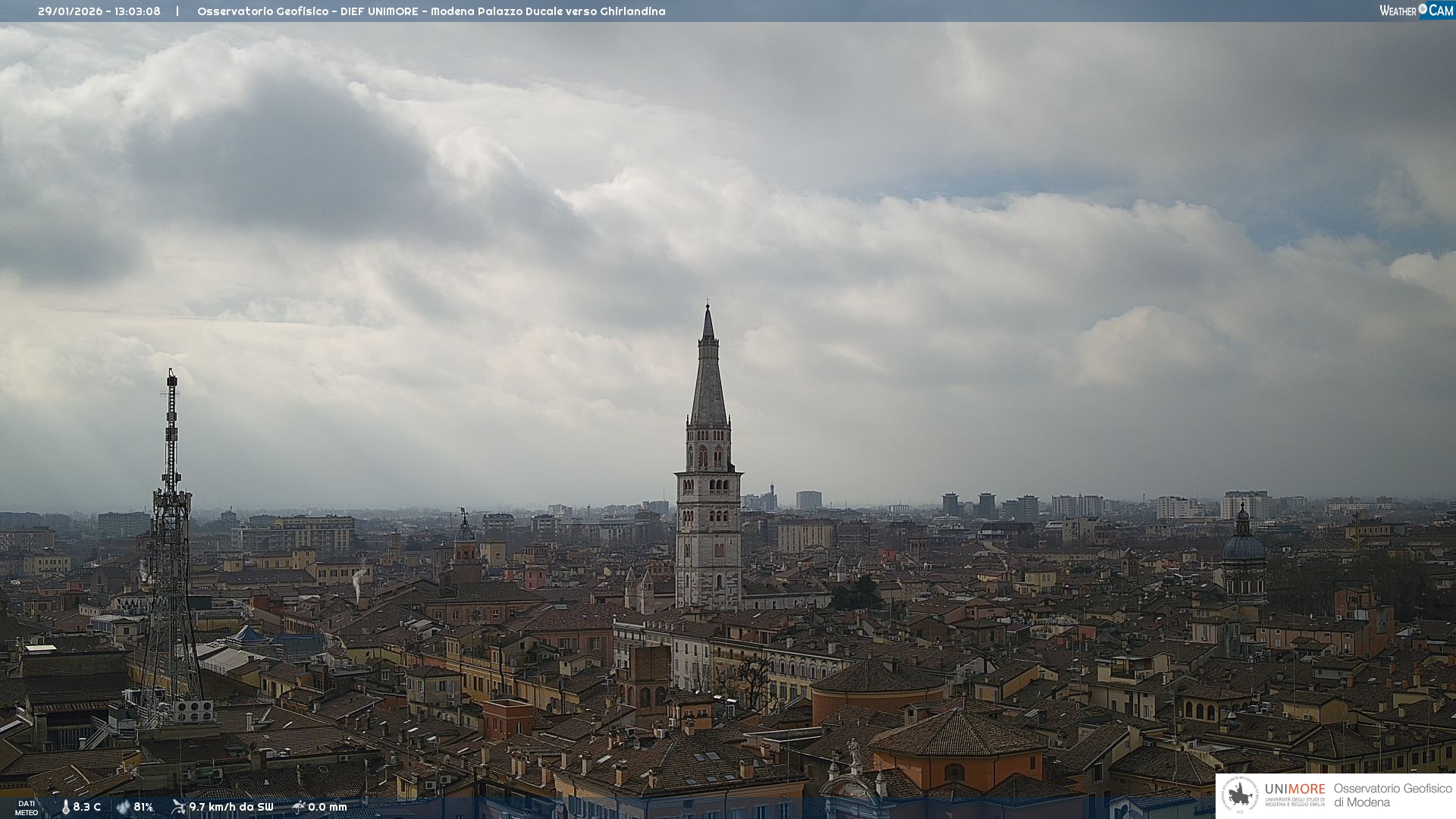Click the top of the radio antenna mast
Image resolution: width=1456 pixels, height=819 pixels.
tap(172, 375)
